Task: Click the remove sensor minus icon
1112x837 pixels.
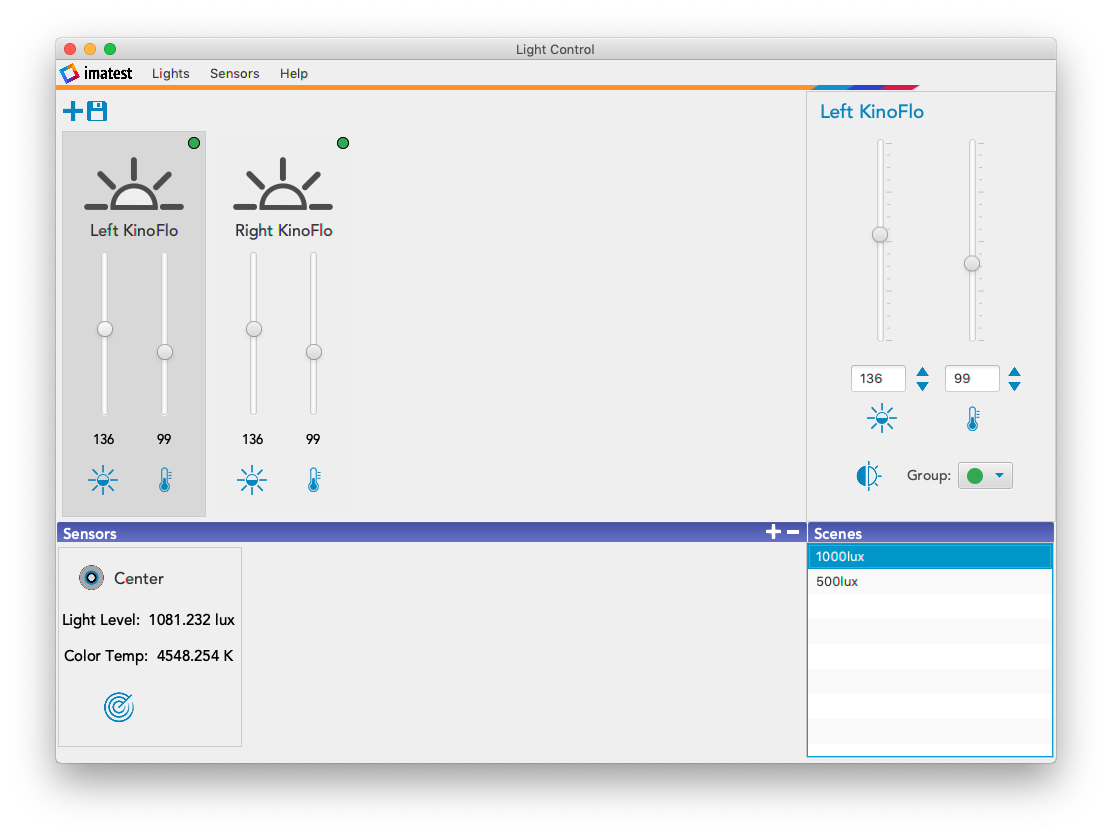Action: tap(793, 533)
